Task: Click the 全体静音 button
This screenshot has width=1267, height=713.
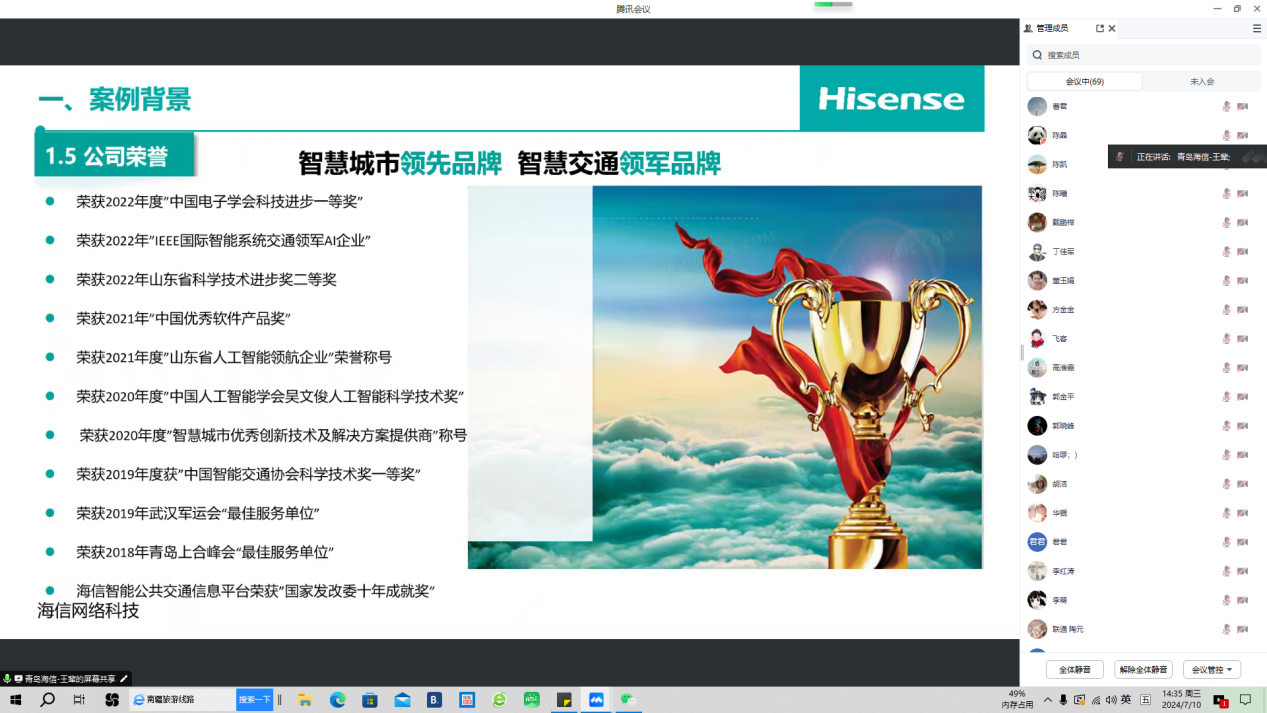Action: tap(1074, 670)
